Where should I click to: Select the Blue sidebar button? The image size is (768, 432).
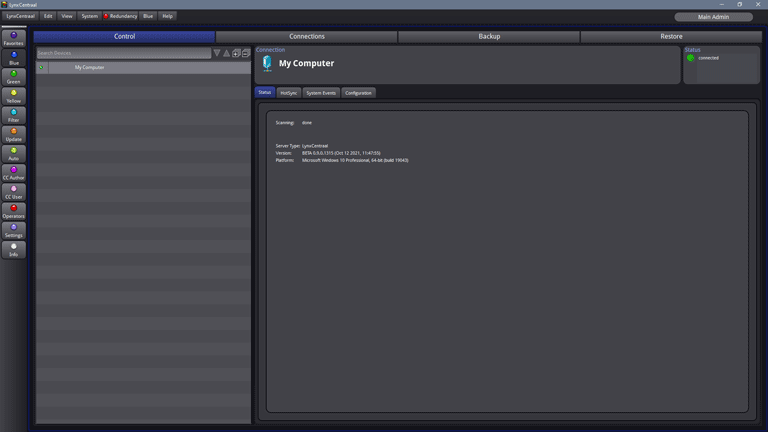13,58
